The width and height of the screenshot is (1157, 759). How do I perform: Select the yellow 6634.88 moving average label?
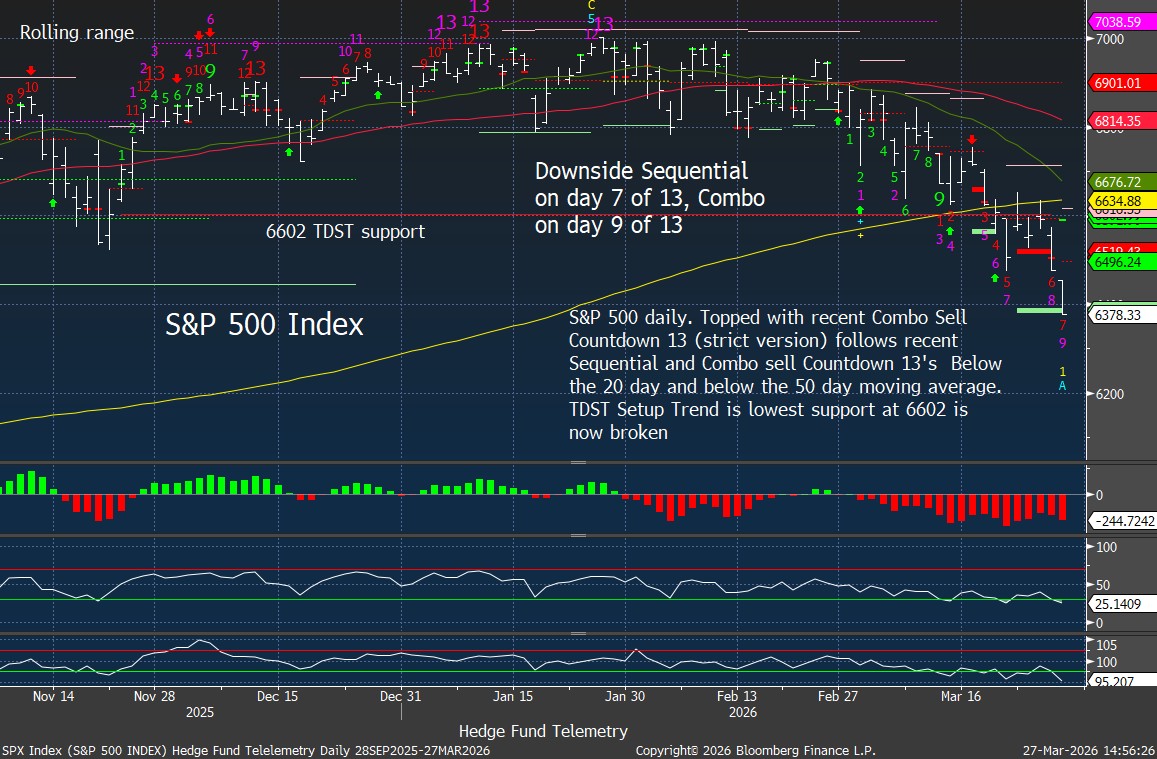coord(1118,200)
